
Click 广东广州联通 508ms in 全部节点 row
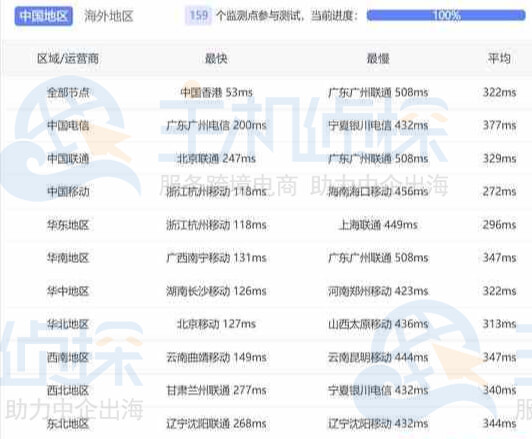[x=378, y=92]
